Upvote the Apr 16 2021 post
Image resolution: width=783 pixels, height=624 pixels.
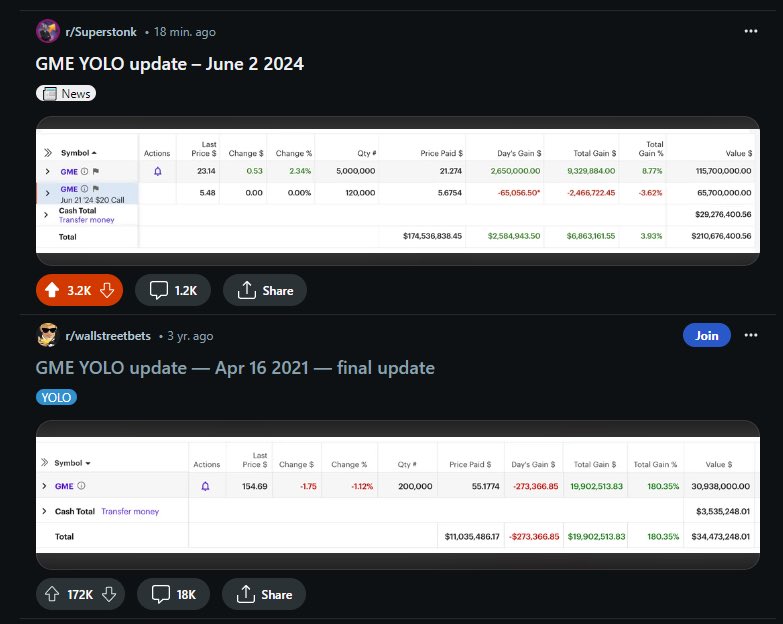click(x=52, y=594)
